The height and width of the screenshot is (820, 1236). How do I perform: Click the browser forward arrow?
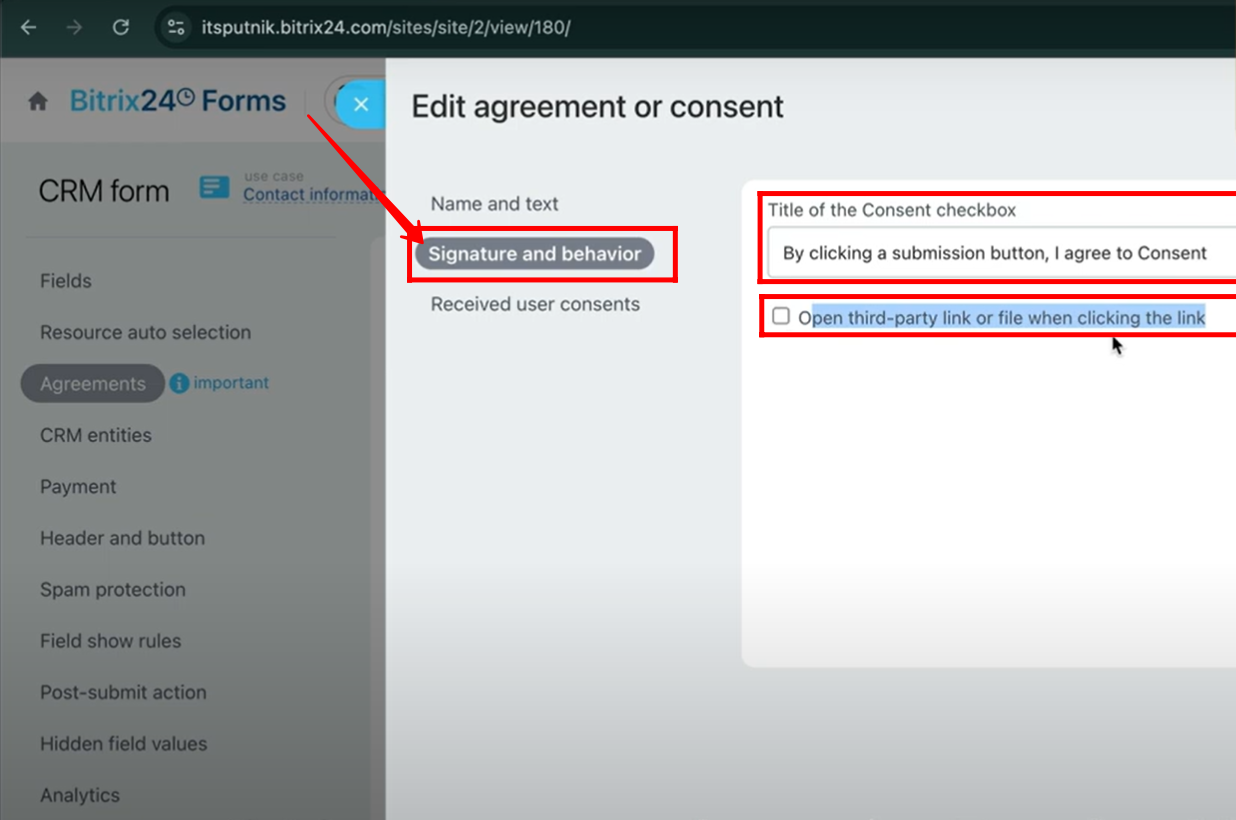tap(74, 27)
